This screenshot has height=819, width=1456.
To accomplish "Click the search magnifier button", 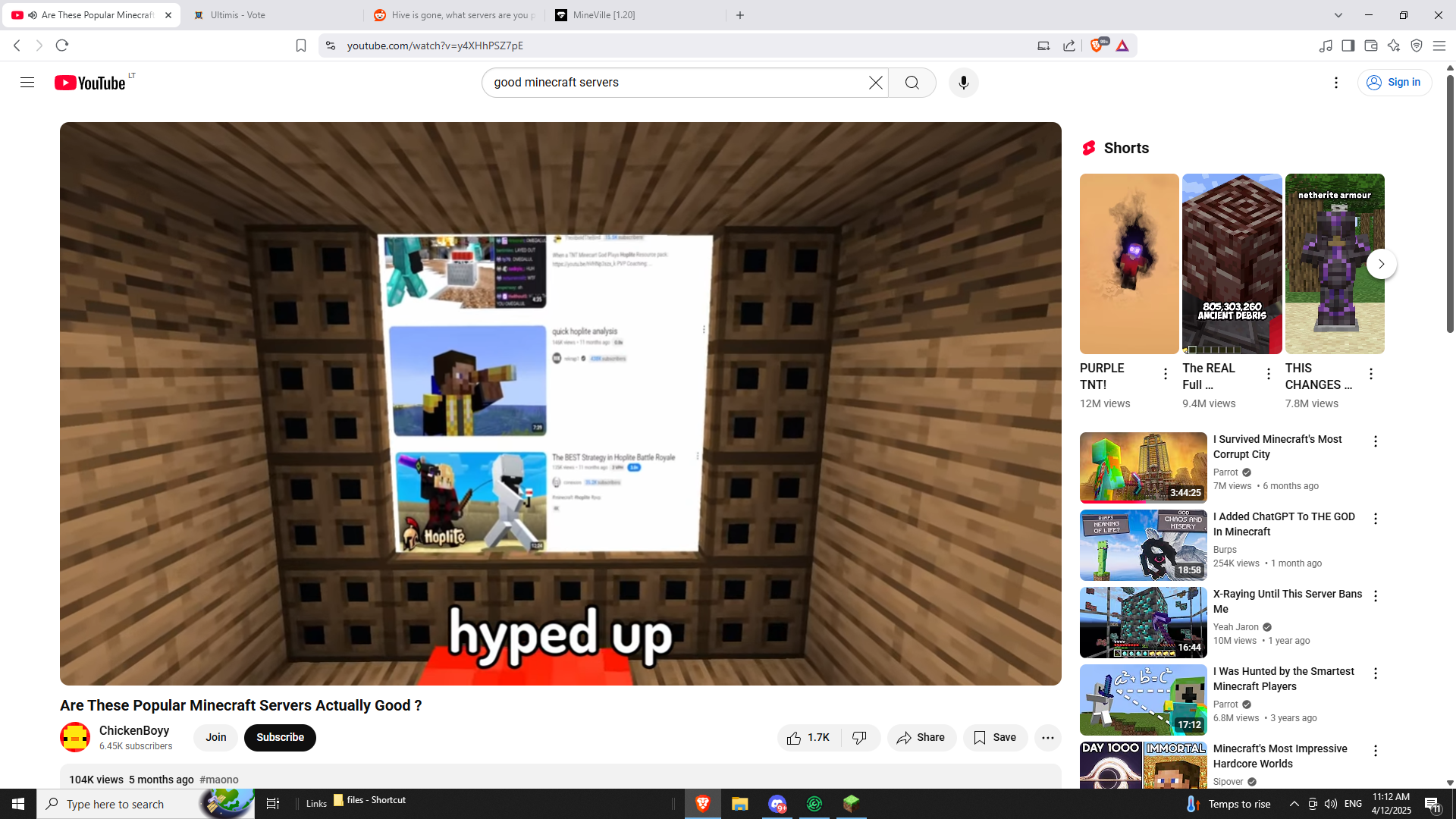I will (912, 83).
